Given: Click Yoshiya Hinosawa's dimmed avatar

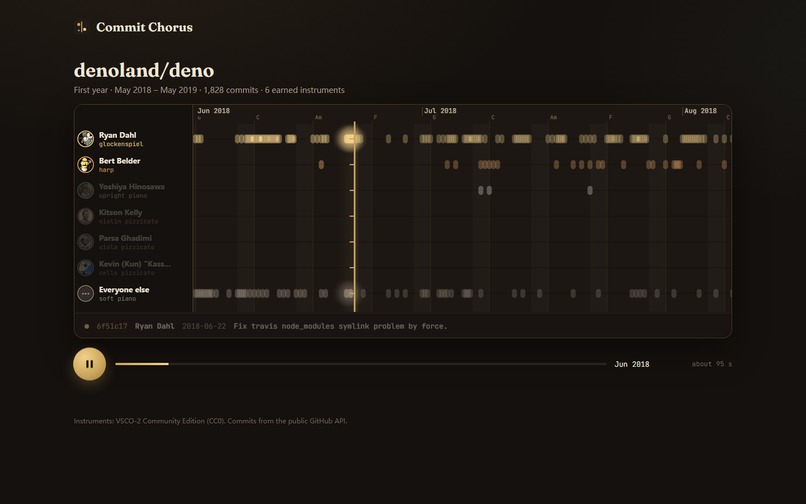Looking at the screenshot, I should coord(85,190).
